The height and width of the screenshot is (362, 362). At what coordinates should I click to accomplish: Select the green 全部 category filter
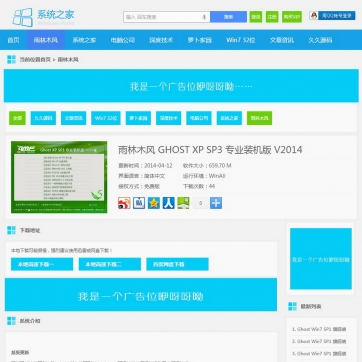tap(17, 118)
